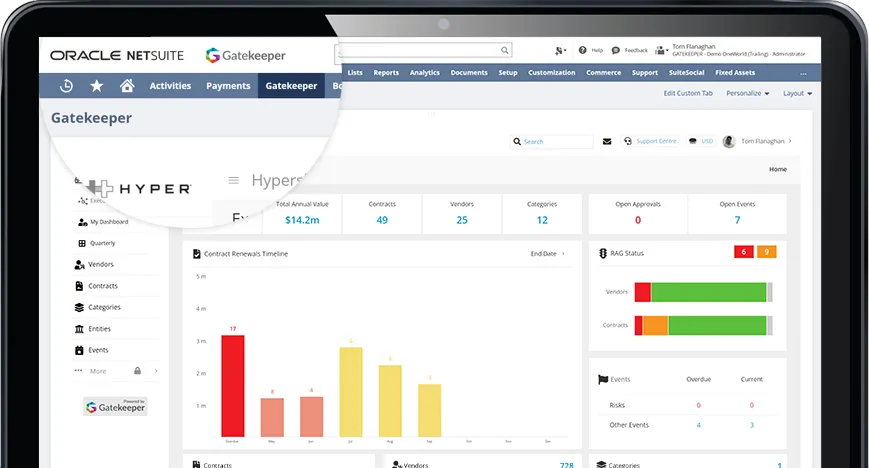Open the Lists menu
Screen dimensions: 869x468
[355, 73]
